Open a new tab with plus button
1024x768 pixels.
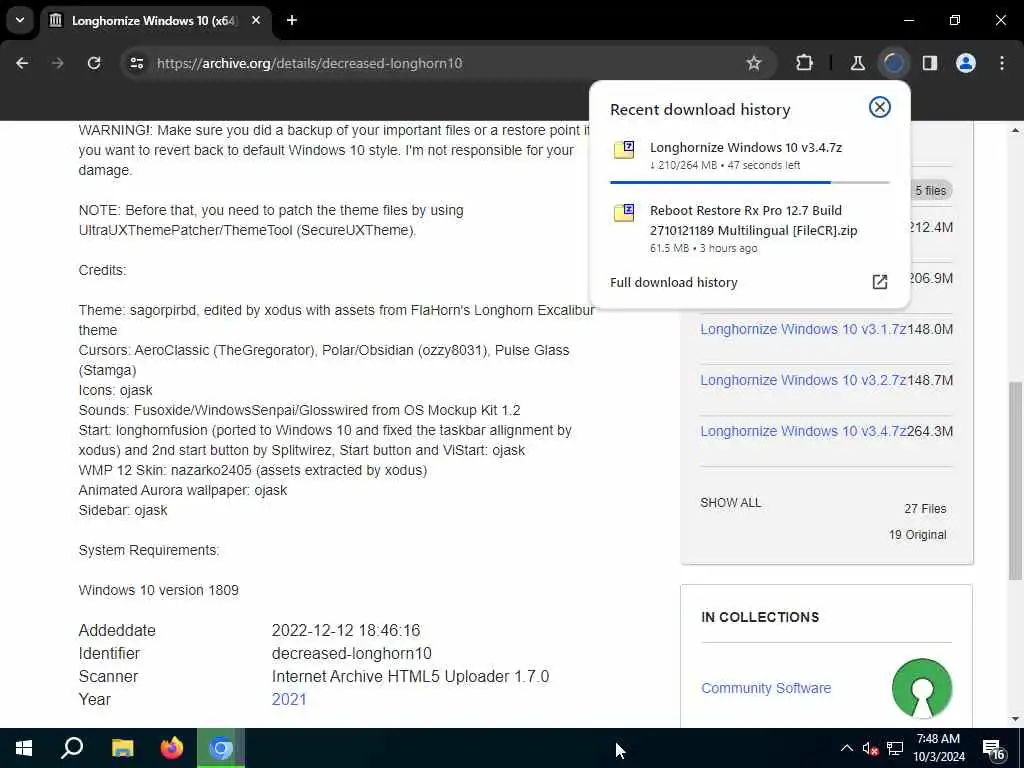pos(292,20)
